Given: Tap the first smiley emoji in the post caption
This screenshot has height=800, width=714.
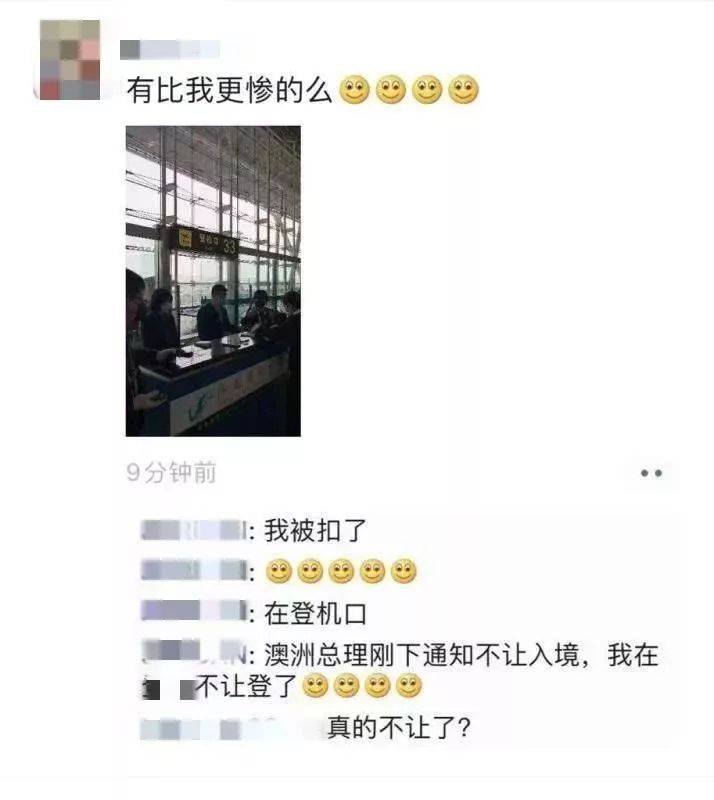Looking at the screenshot, I should 354,90.
